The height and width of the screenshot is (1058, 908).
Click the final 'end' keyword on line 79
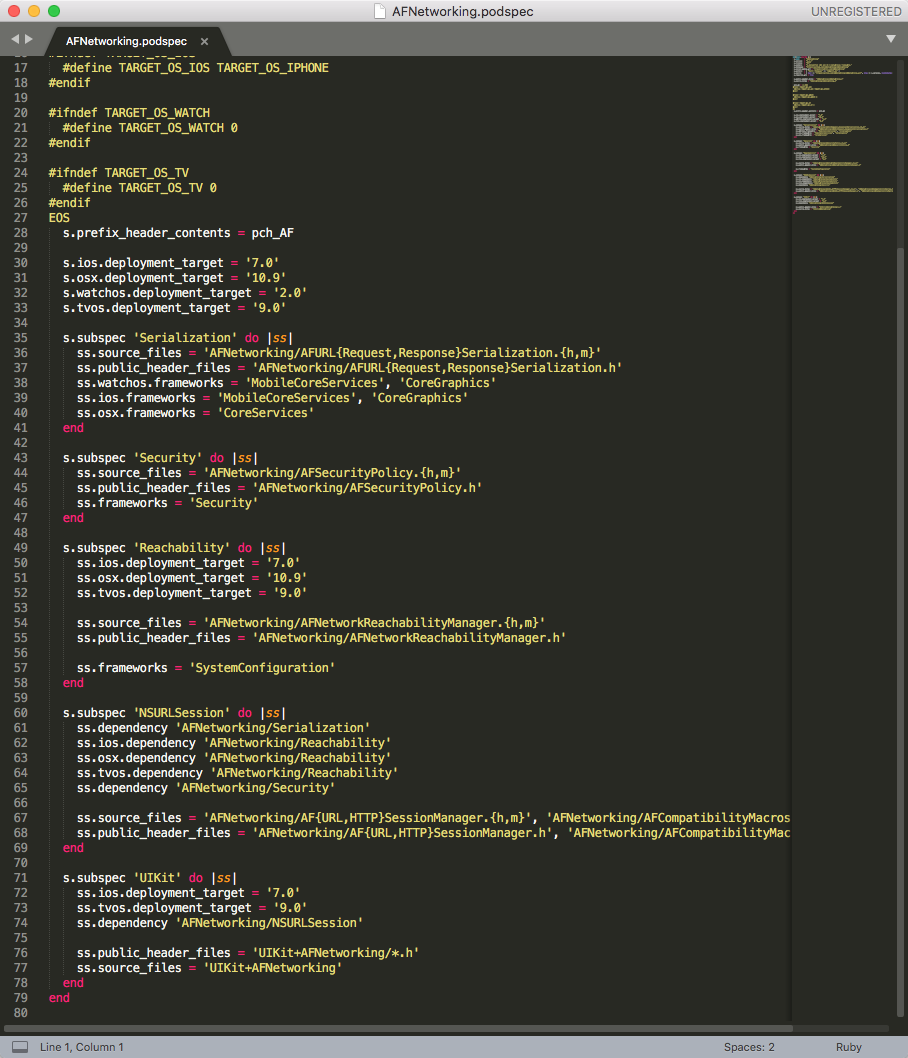point(59,998)
